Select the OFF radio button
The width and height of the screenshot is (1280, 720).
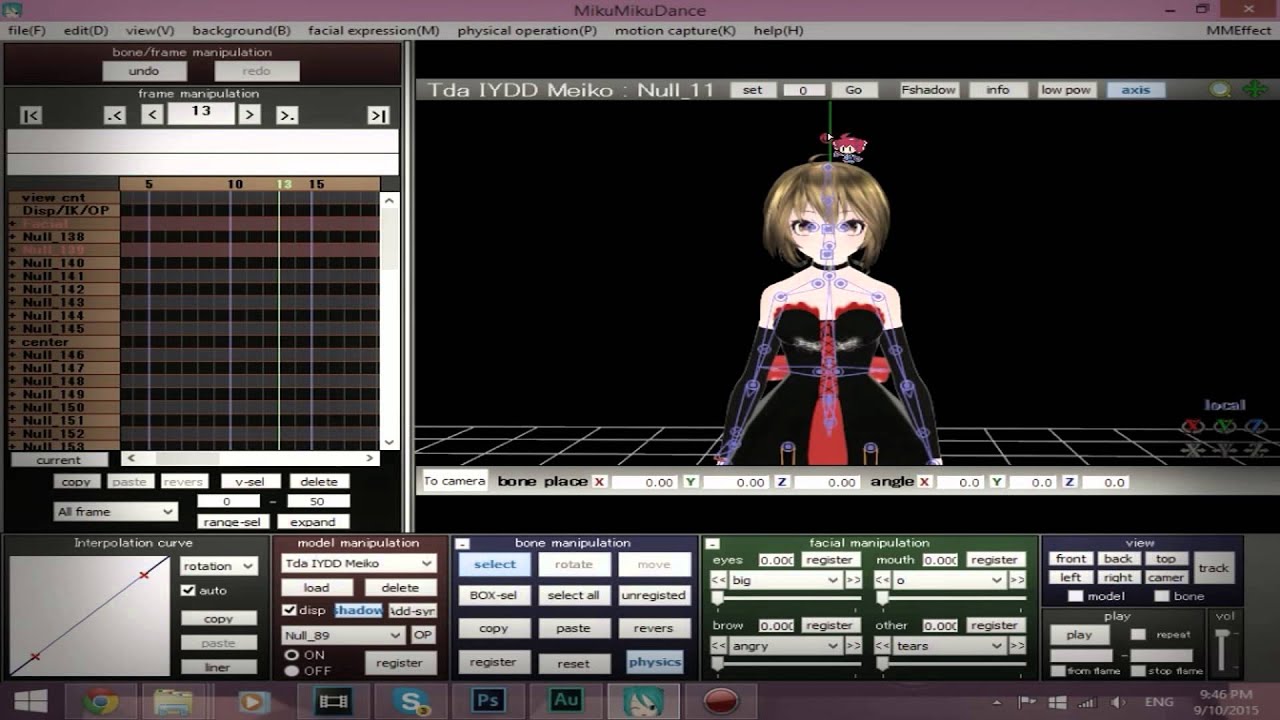pos(292,670)
